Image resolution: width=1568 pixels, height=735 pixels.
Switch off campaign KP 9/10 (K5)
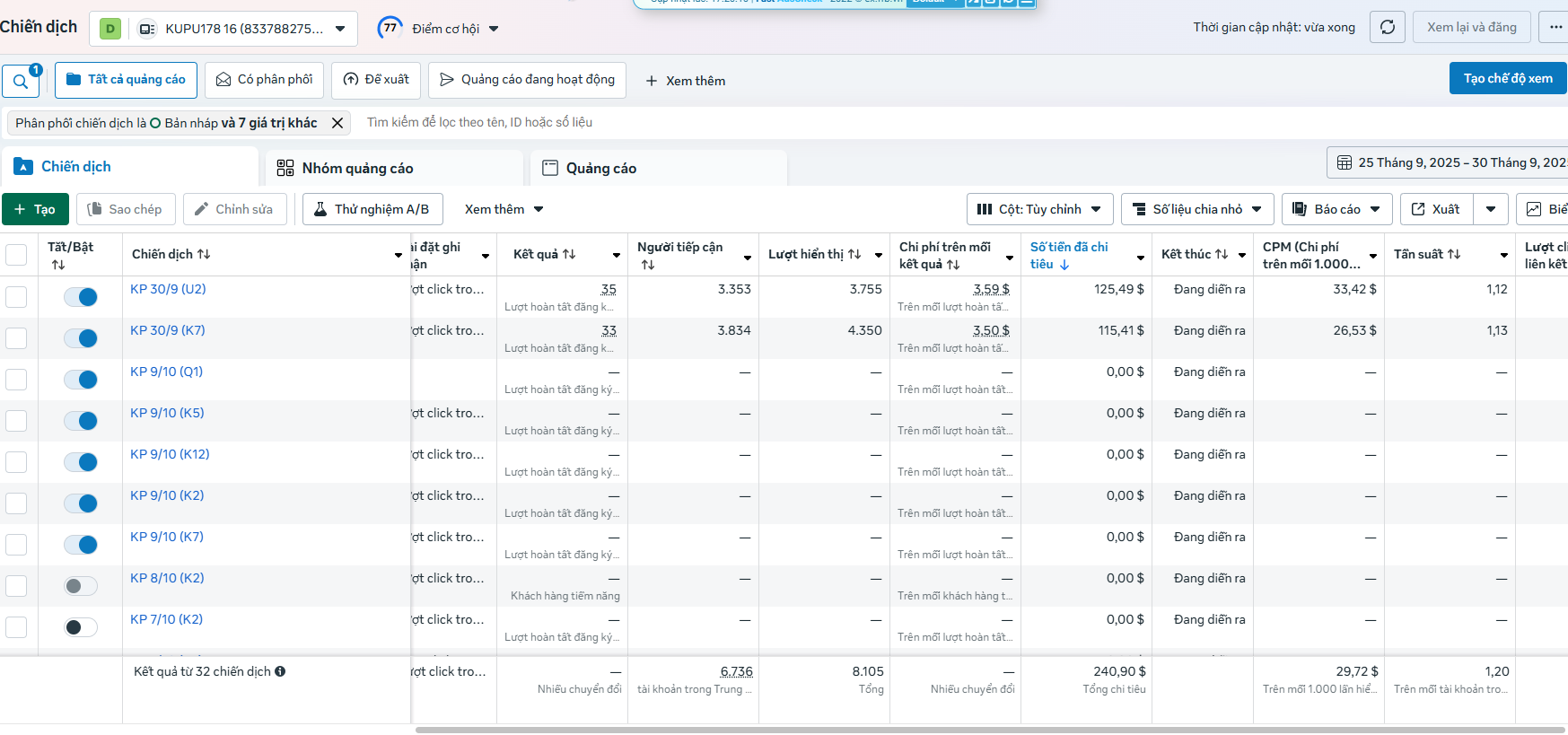(x=81, y=421)
